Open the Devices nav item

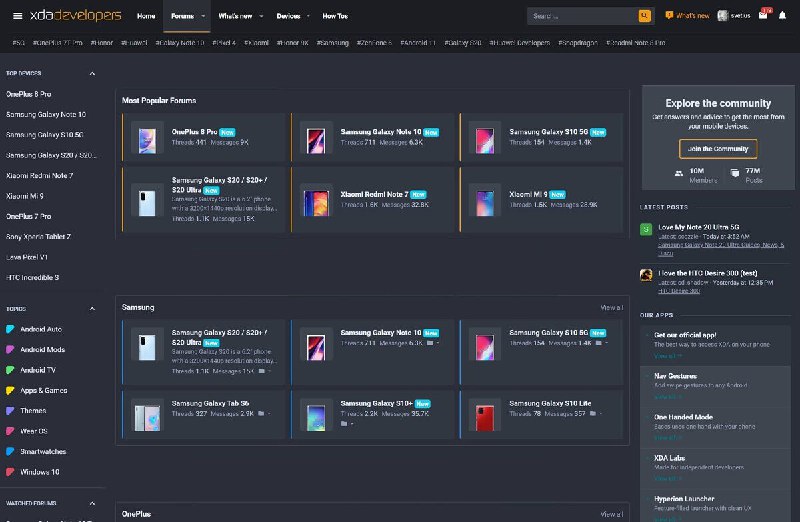tap(288, 16)
